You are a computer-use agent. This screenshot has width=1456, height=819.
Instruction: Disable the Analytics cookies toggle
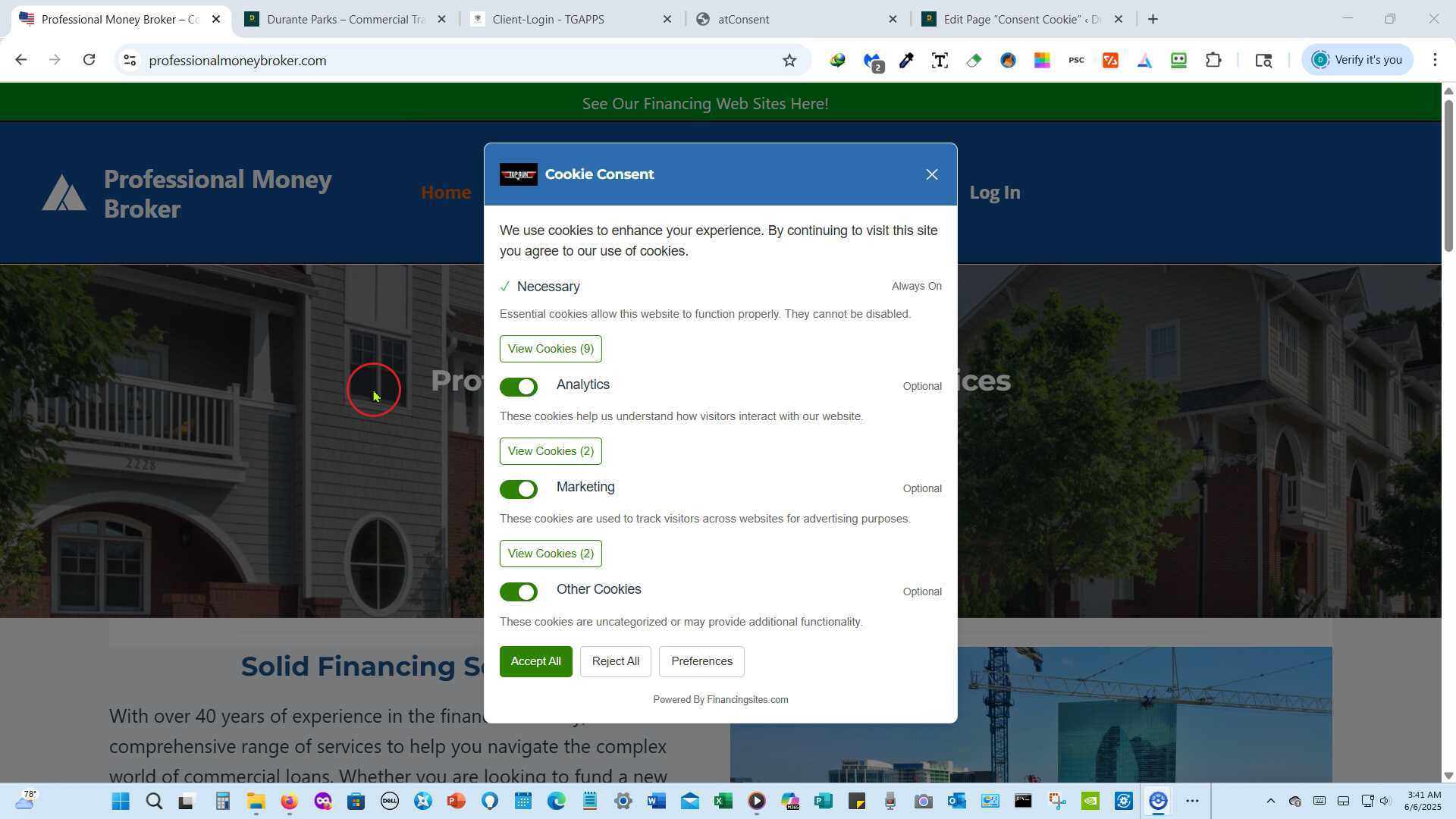(519, 388)
